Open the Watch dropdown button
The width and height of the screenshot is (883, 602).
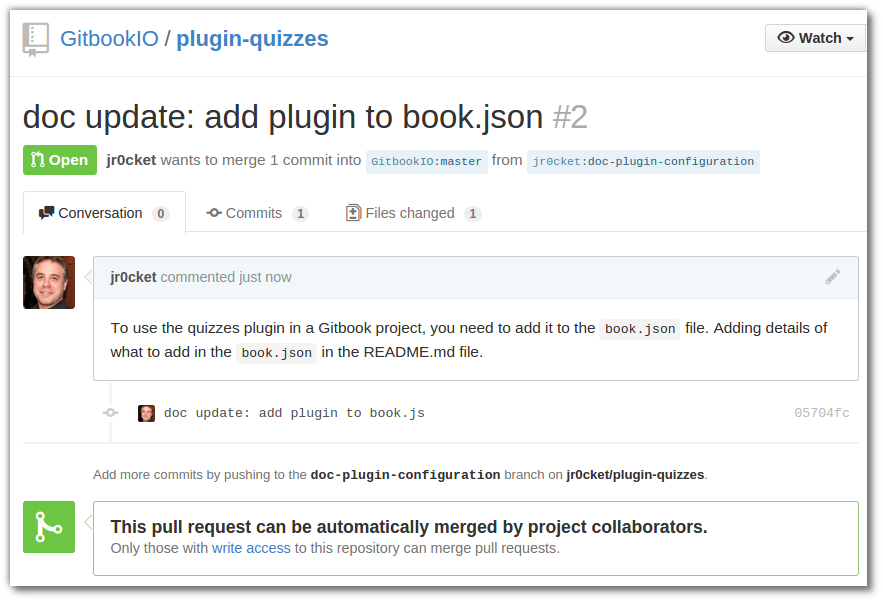click(x=815, y=38)
